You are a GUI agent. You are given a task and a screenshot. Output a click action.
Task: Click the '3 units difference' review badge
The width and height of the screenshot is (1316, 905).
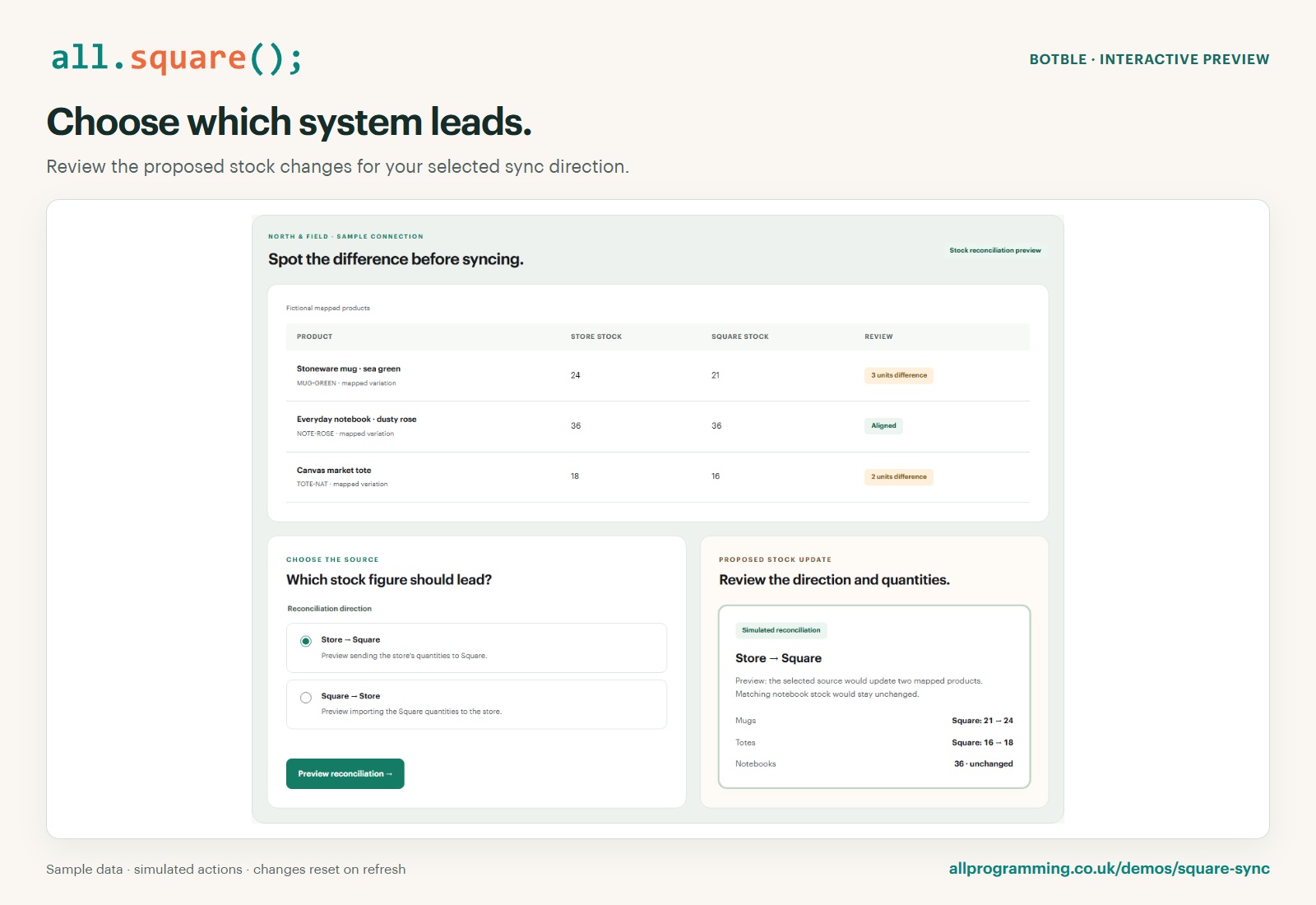pyautogui.click(x=899, y=375)
